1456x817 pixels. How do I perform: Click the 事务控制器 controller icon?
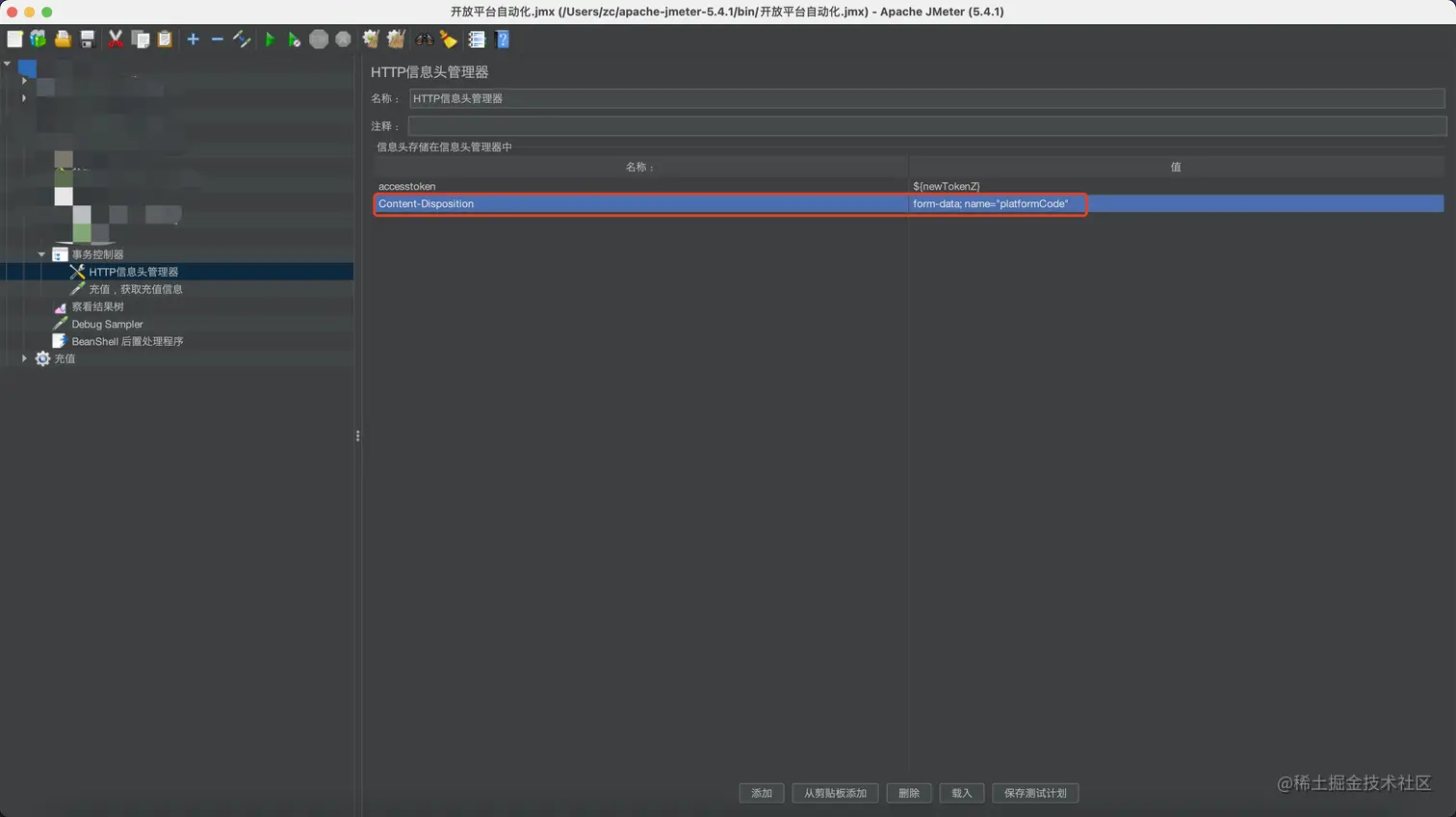coord(60,254)
